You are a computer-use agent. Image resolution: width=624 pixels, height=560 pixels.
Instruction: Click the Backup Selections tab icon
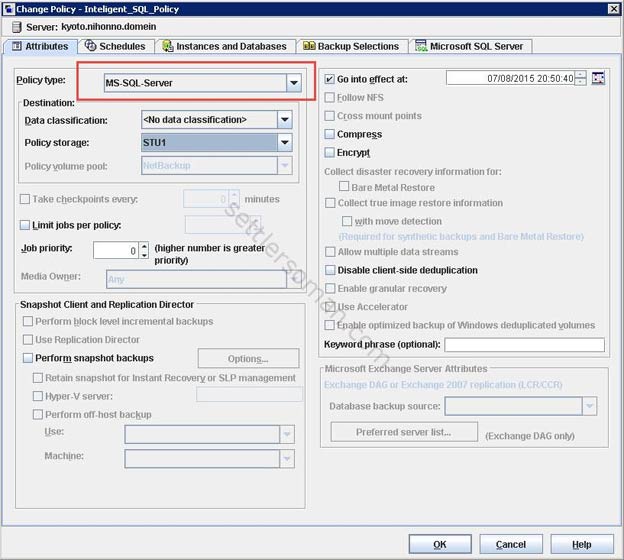[309, 46]
